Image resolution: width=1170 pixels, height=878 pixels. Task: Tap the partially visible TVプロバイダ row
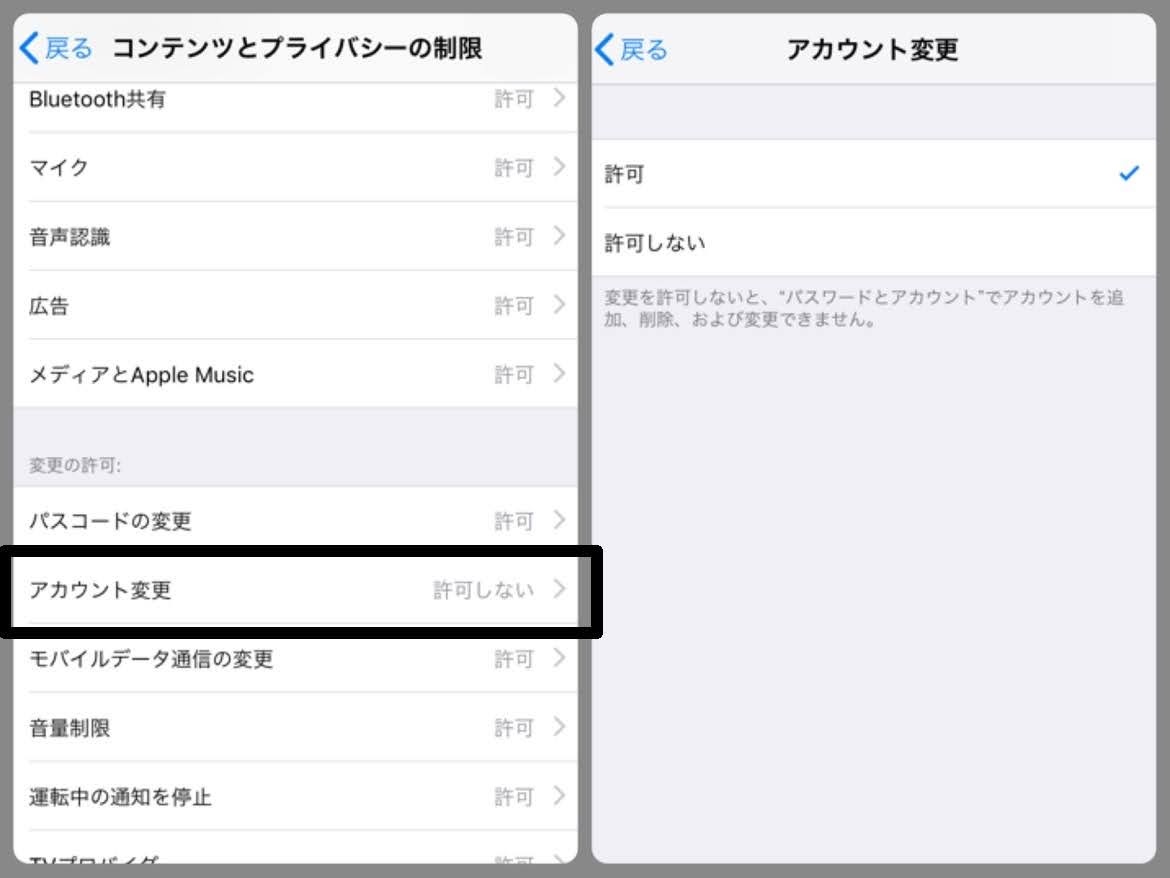click(295, 848)
